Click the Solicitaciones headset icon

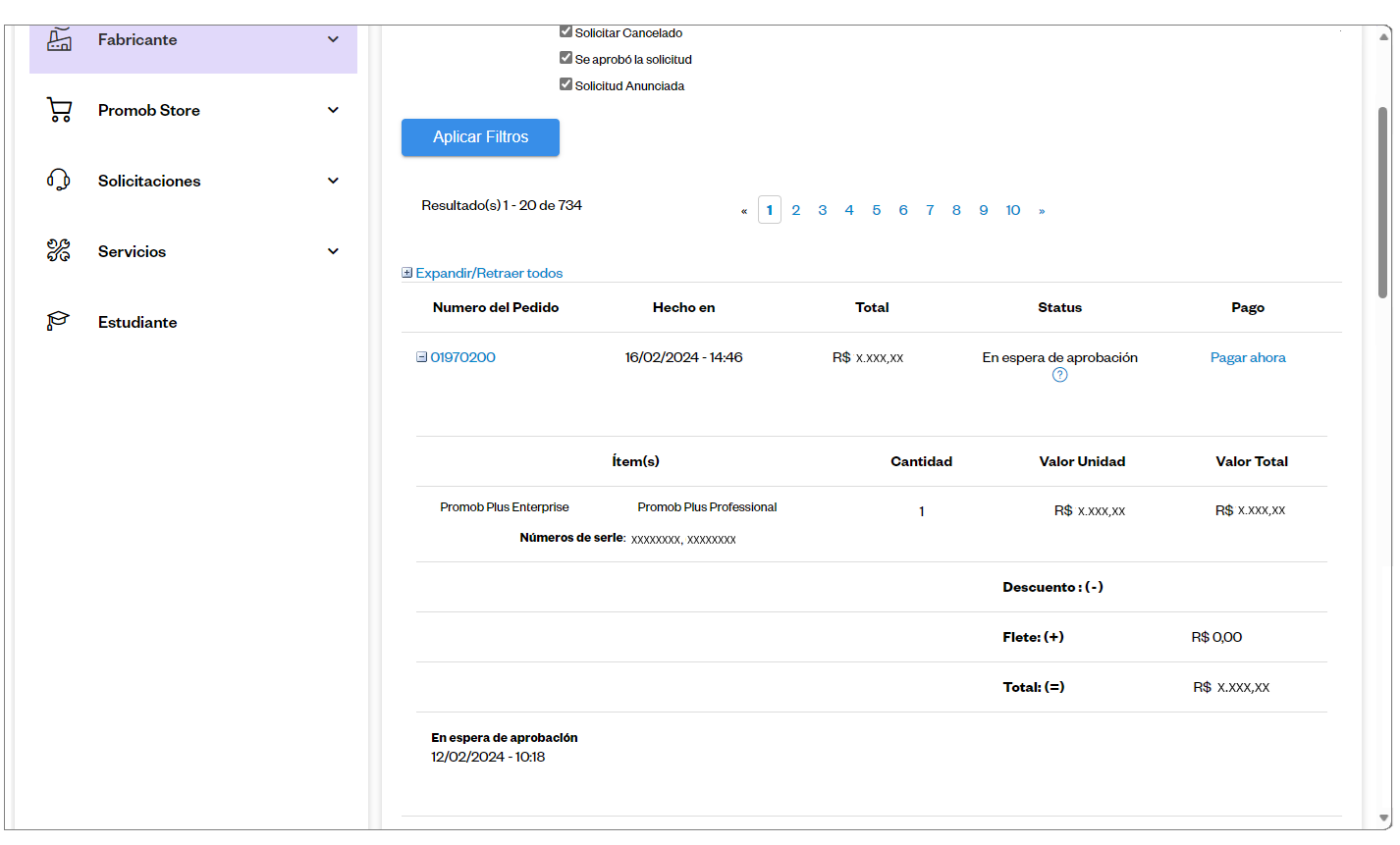(x=59, y=180)
